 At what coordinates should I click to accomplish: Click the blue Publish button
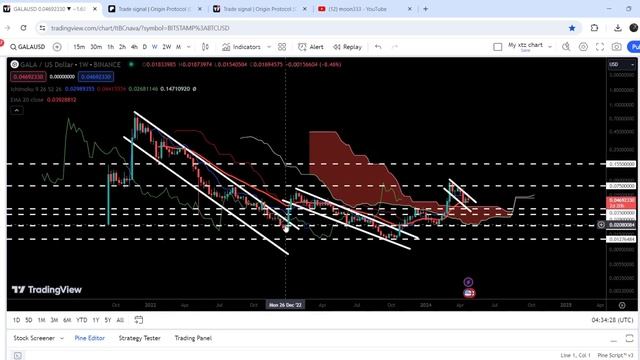(x=634, y=47)
